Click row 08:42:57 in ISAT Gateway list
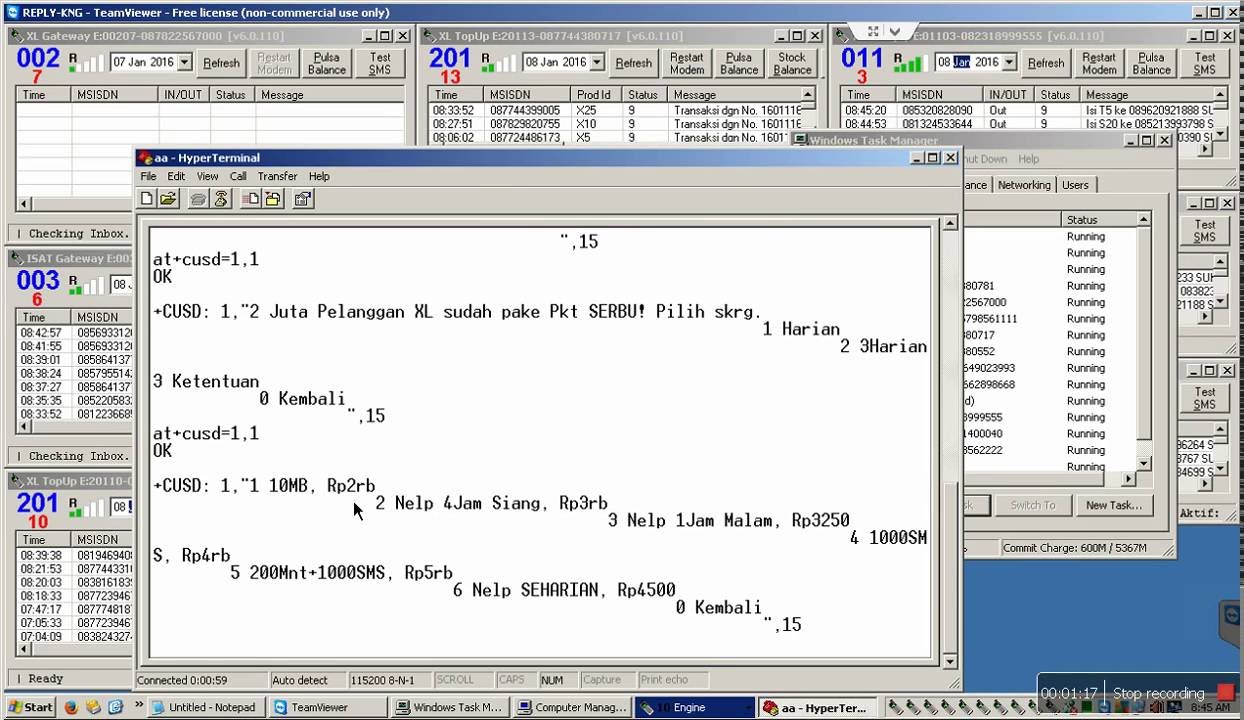The height and width of the screenshot is (720, 1244). [75, 333]
